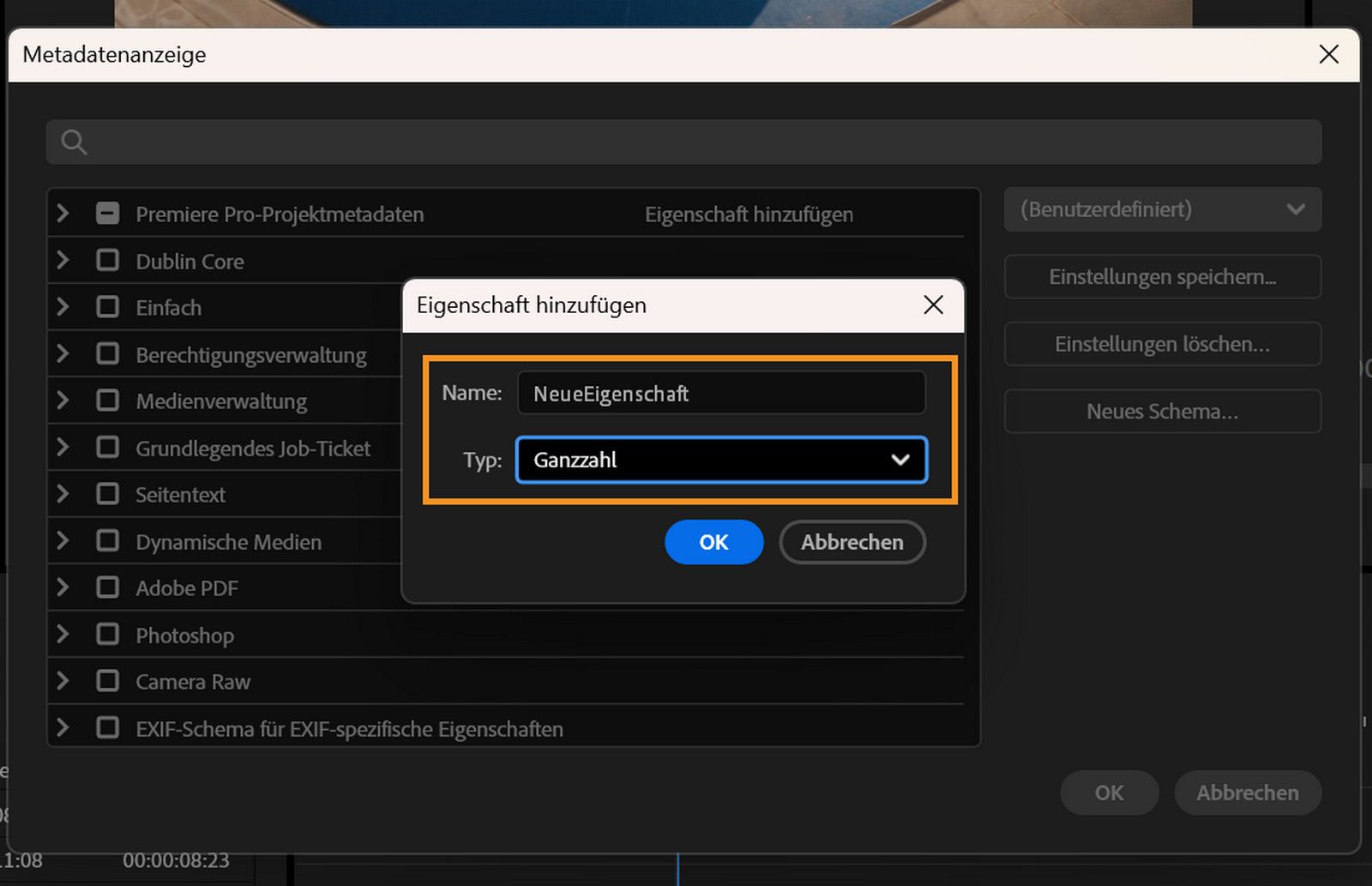Check the EXIF-Schema checkbox
The width and height of the screenshot is (1372, 886).
tap(108, 727)
